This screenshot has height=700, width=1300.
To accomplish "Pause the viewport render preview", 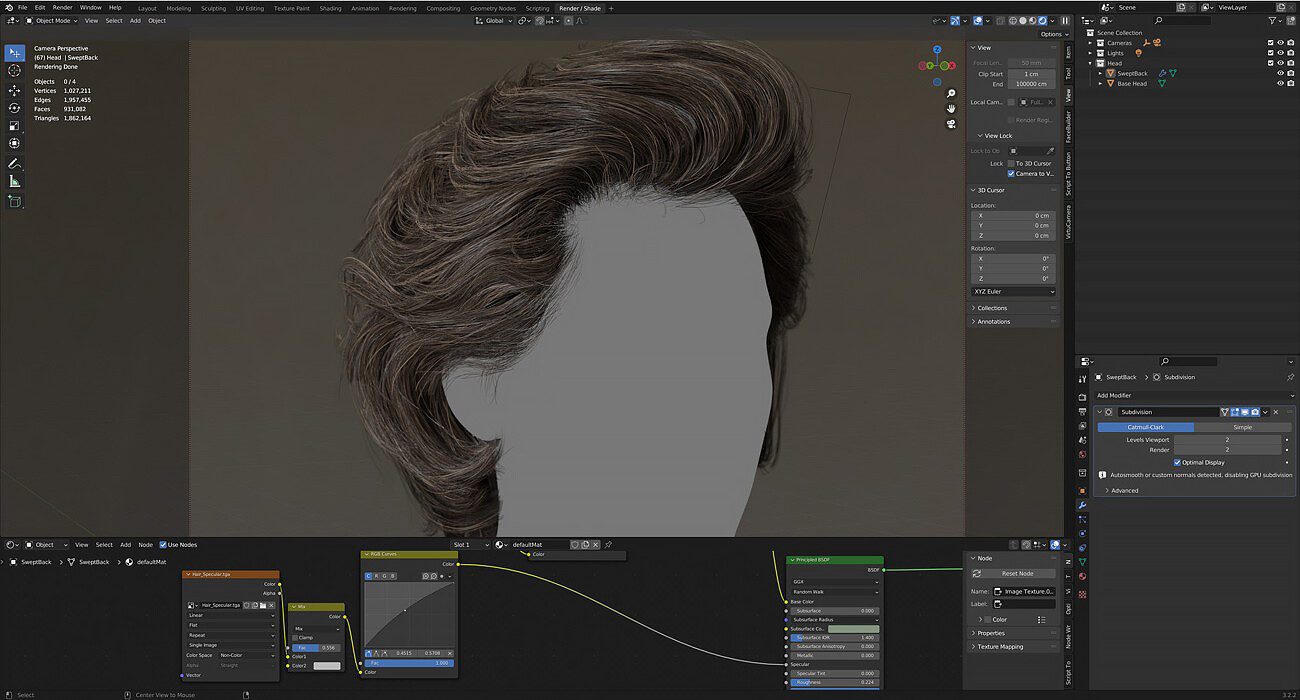I will tap(1065, 20).
